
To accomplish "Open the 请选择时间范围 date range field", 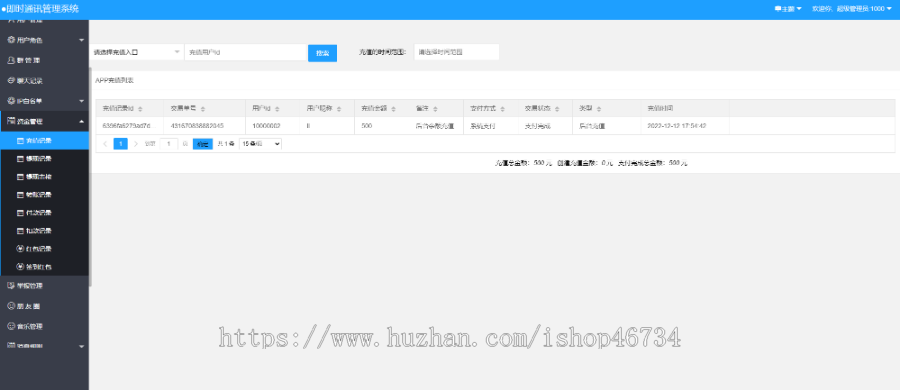I will [x=456, y=52].
